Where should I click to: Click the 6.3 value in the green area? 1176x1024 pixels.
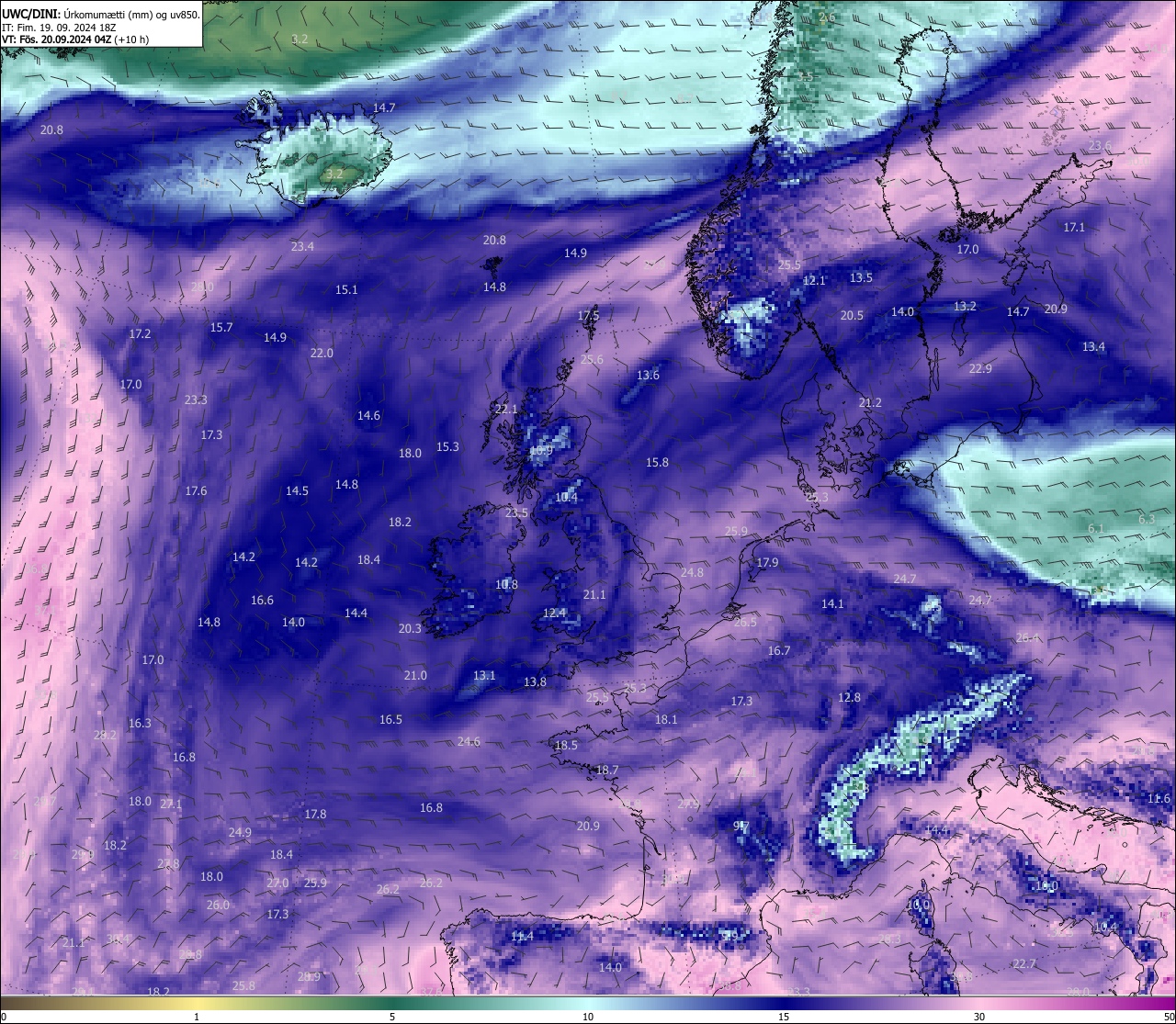(x=1147, y=519)
